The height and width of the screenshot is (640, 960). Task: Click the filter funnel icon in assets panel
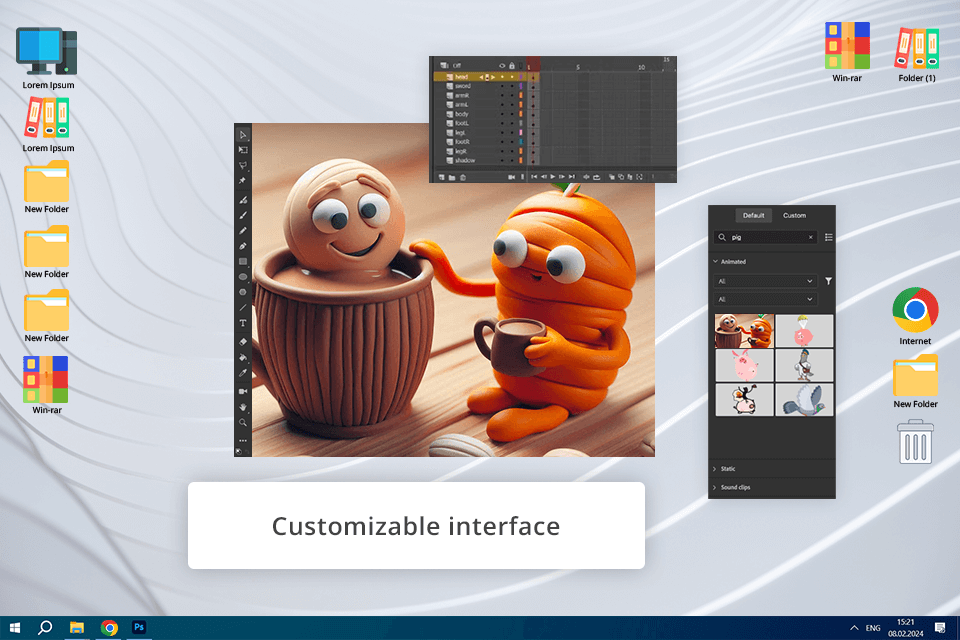(828, 282)
